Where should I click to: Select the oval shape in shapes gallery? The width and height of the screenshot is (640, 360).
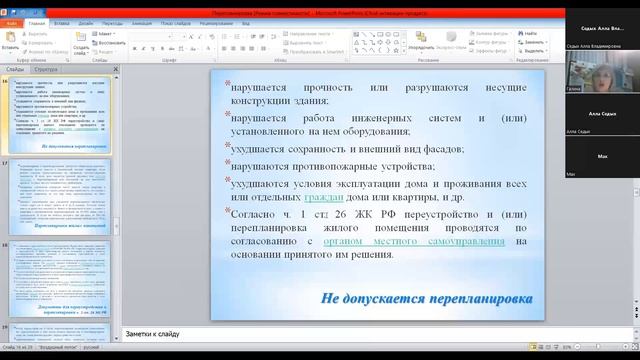click(388, 34)
